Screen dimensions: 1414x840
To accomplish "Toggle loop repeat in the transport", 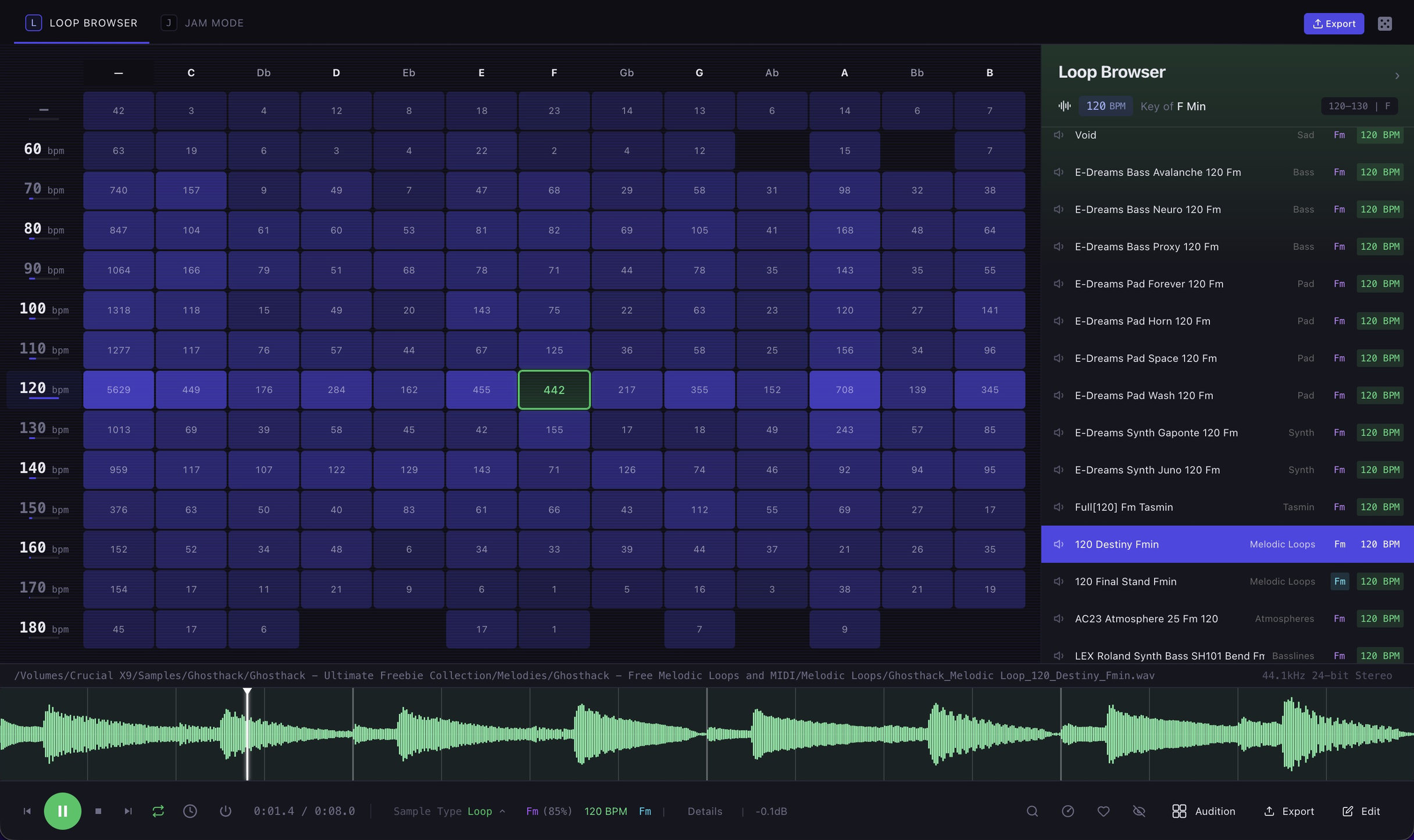I will tap(158, 811).
